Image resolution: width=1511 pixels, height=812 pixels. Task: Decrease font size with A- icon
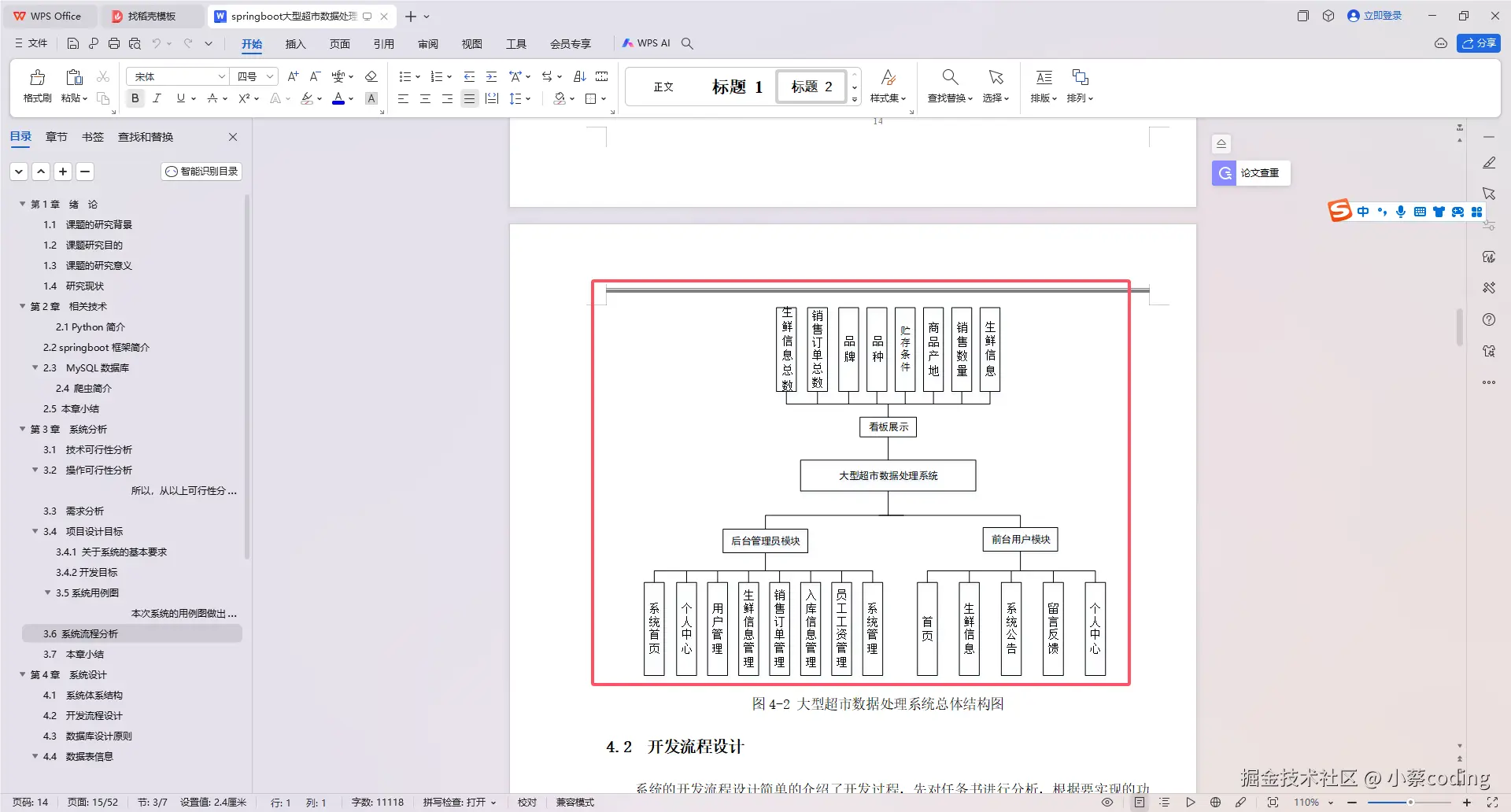click(x=315, y=76)
